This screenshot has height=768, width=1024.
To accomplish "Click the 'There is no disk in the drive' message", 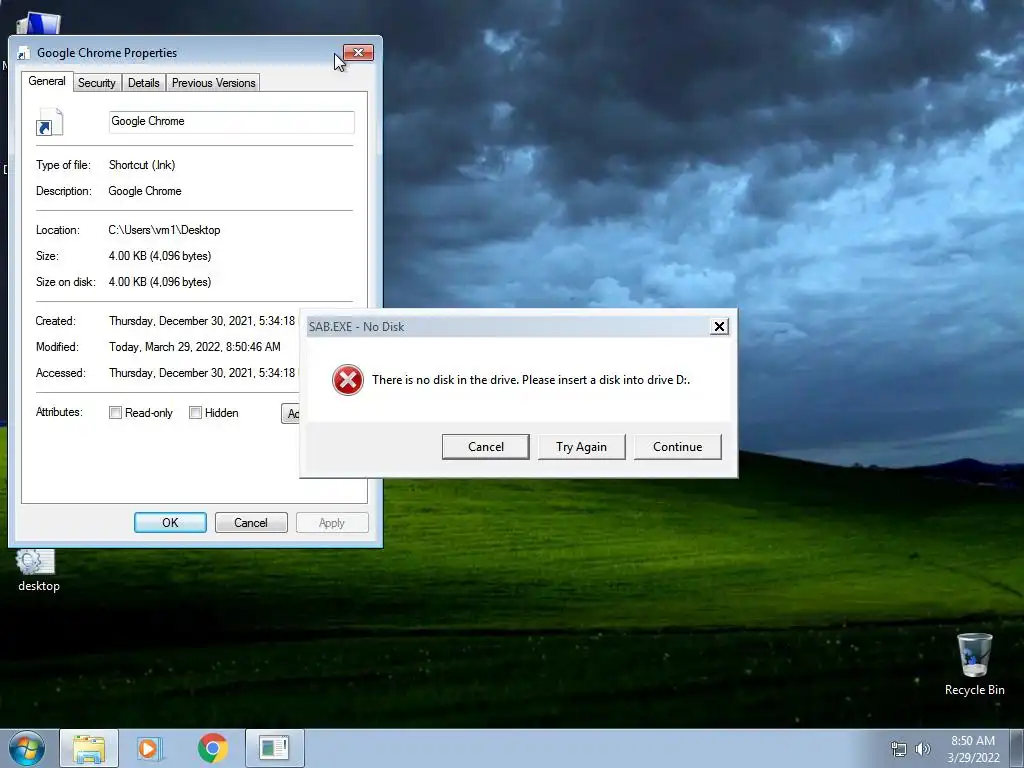I will click(531, 380).
